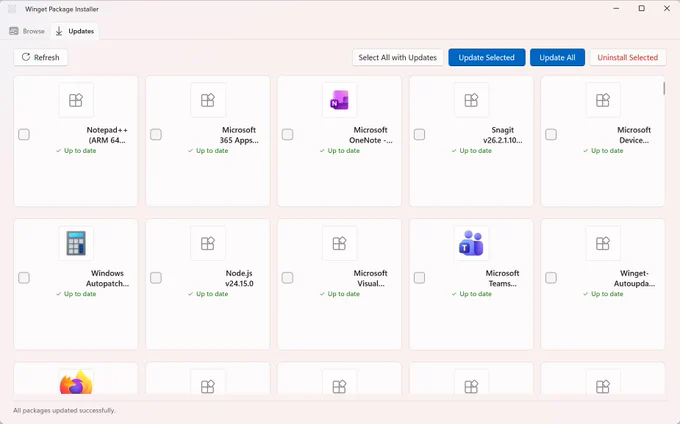The width and height of the screenshot is (680, 424).
Task: Click the Microsoft Device package icon
Action: tap(603, 100)
